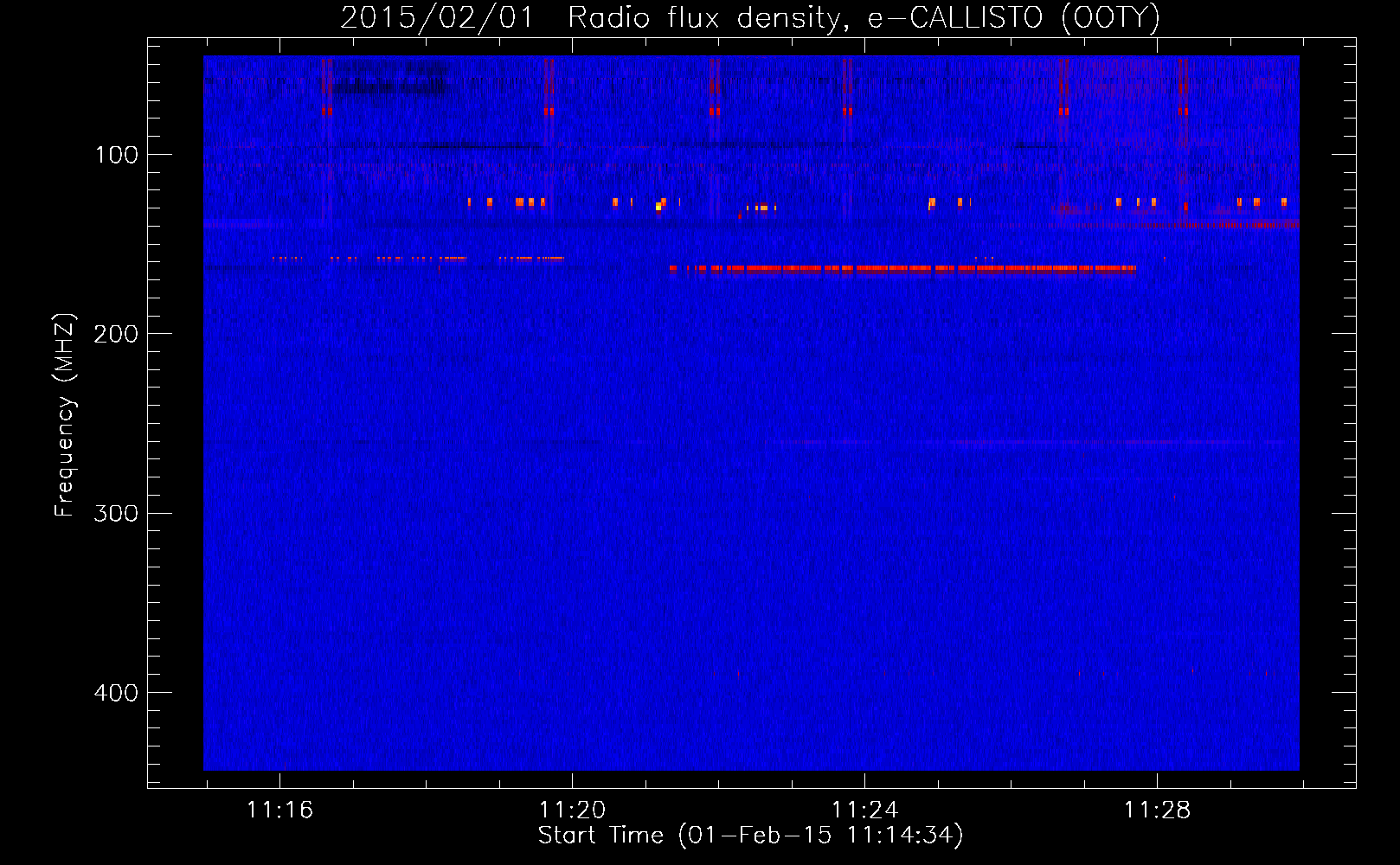
Task: Click the 'Start Time (01-Feb-15 11:14:34)' label
Action: point(750,836)
